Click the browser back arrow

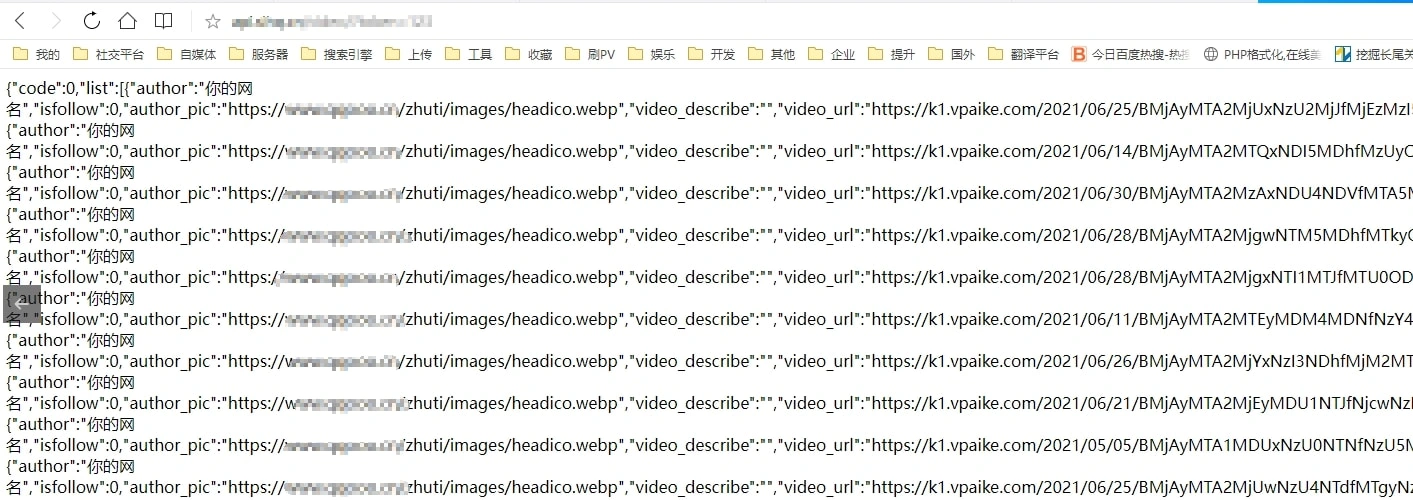[x=20, y=21]
